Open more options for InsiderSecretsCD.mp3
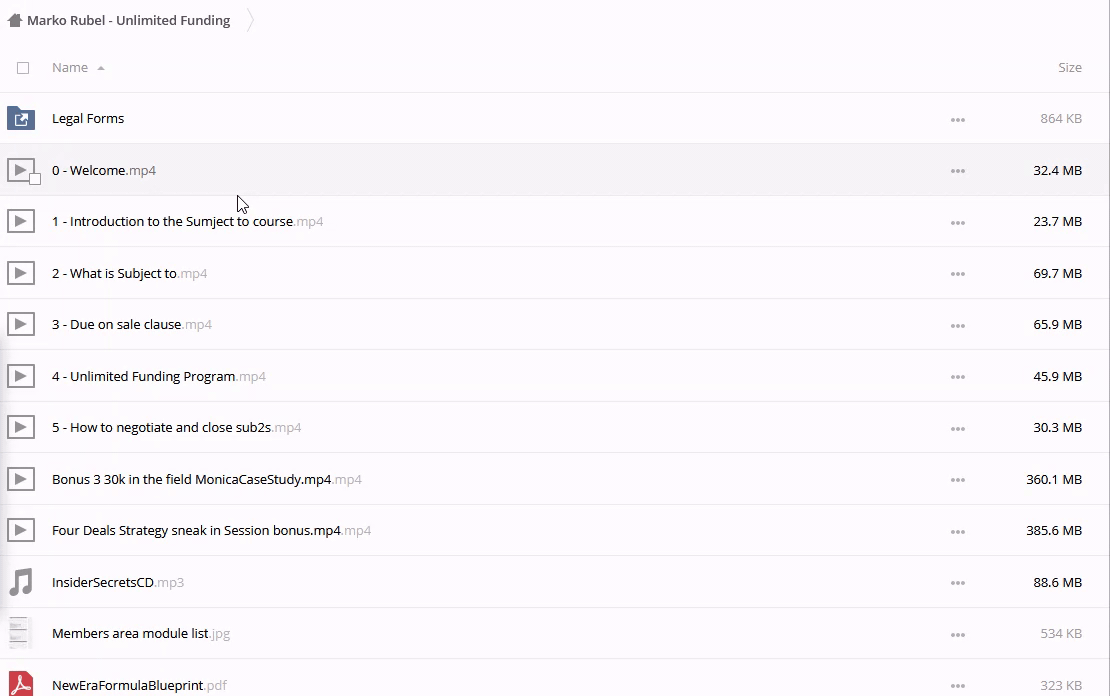Screen dimensions: 1110x696 click(957, 583)
